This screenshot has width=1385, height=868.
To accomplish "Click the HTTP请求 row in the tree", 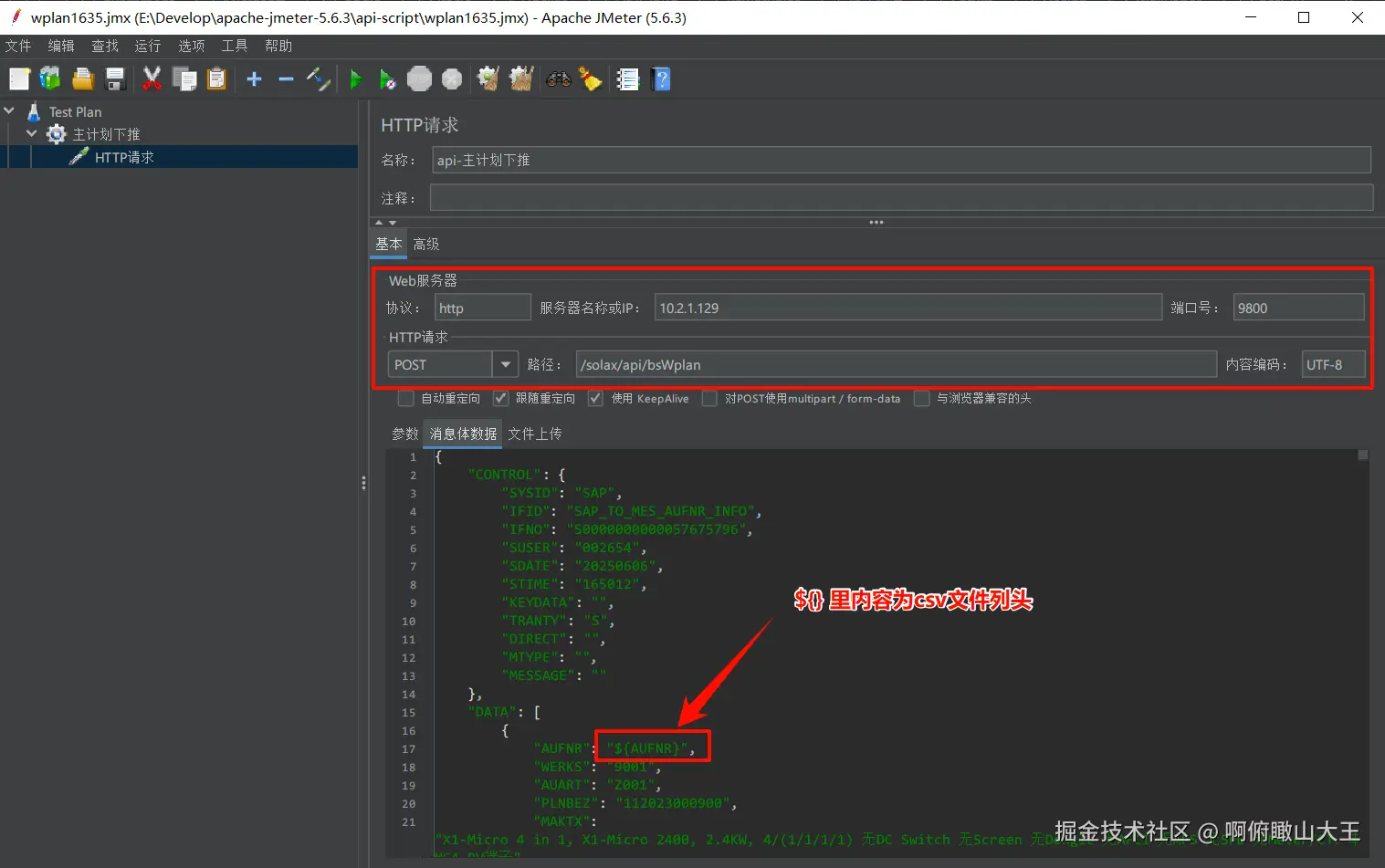I will pos(180,157).
